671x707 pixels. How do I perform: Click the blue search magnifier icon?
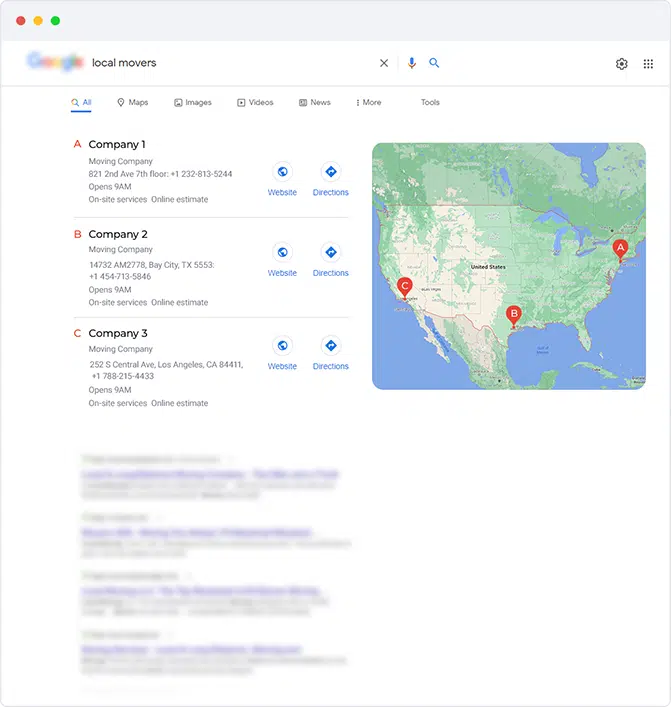[x=434, y=63]
